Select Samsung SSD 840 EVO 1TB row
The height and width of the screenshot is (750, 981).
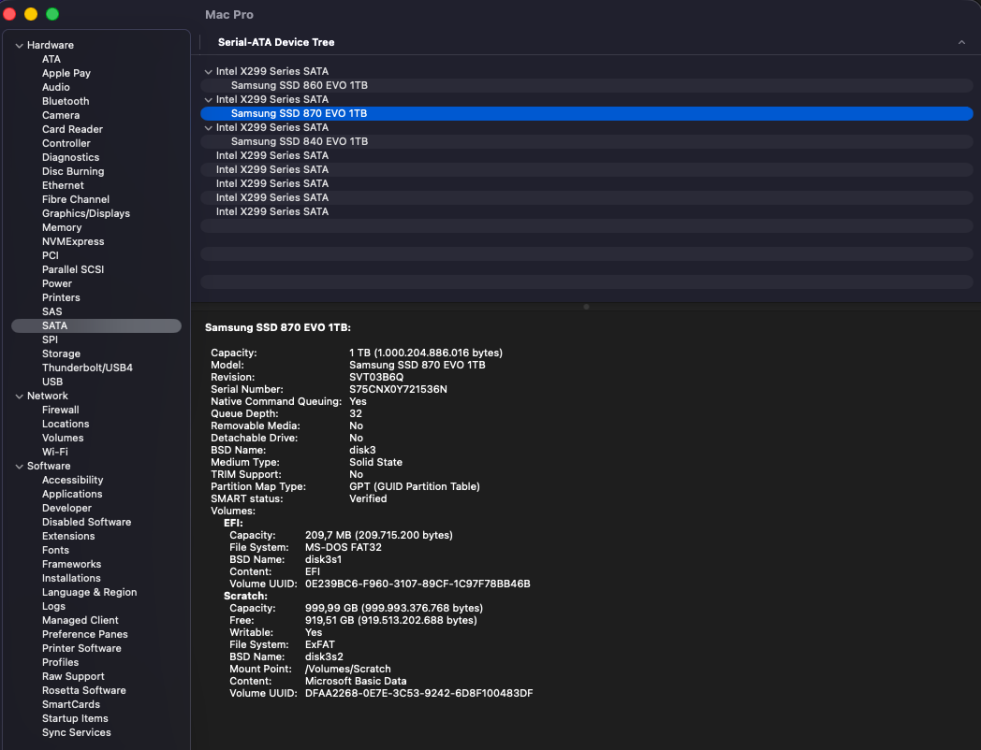(x=586, y=141)
